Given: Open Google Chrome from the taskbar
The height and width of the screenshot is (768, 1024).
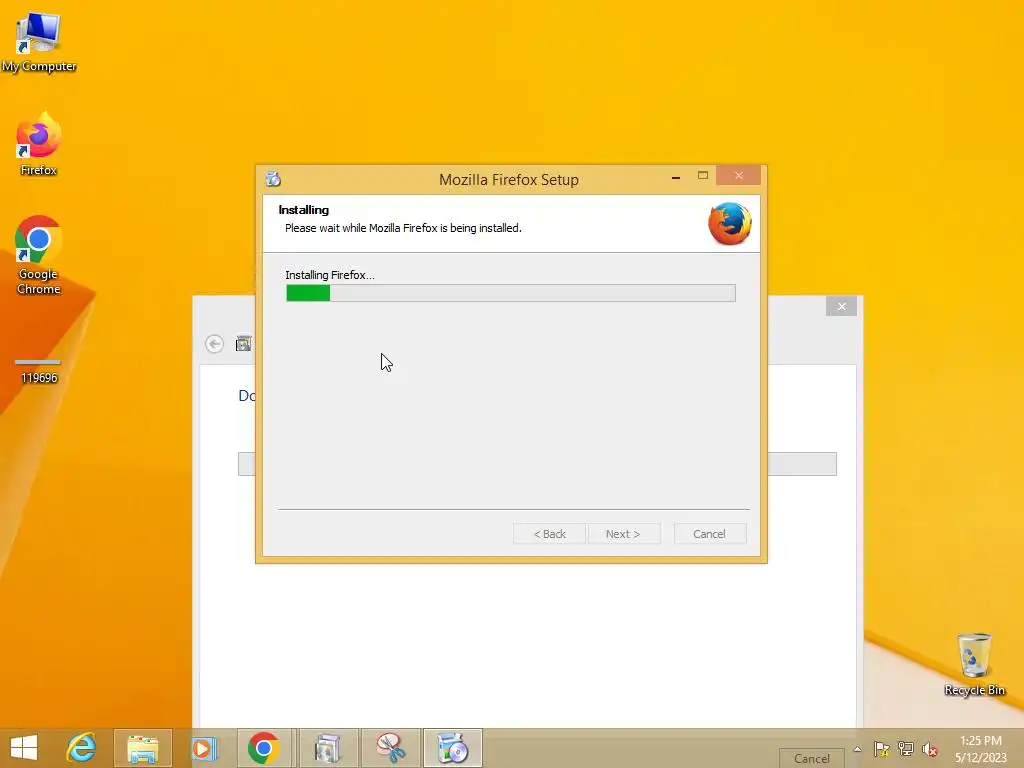Looking at the screenshot, I should click(264, 748).
